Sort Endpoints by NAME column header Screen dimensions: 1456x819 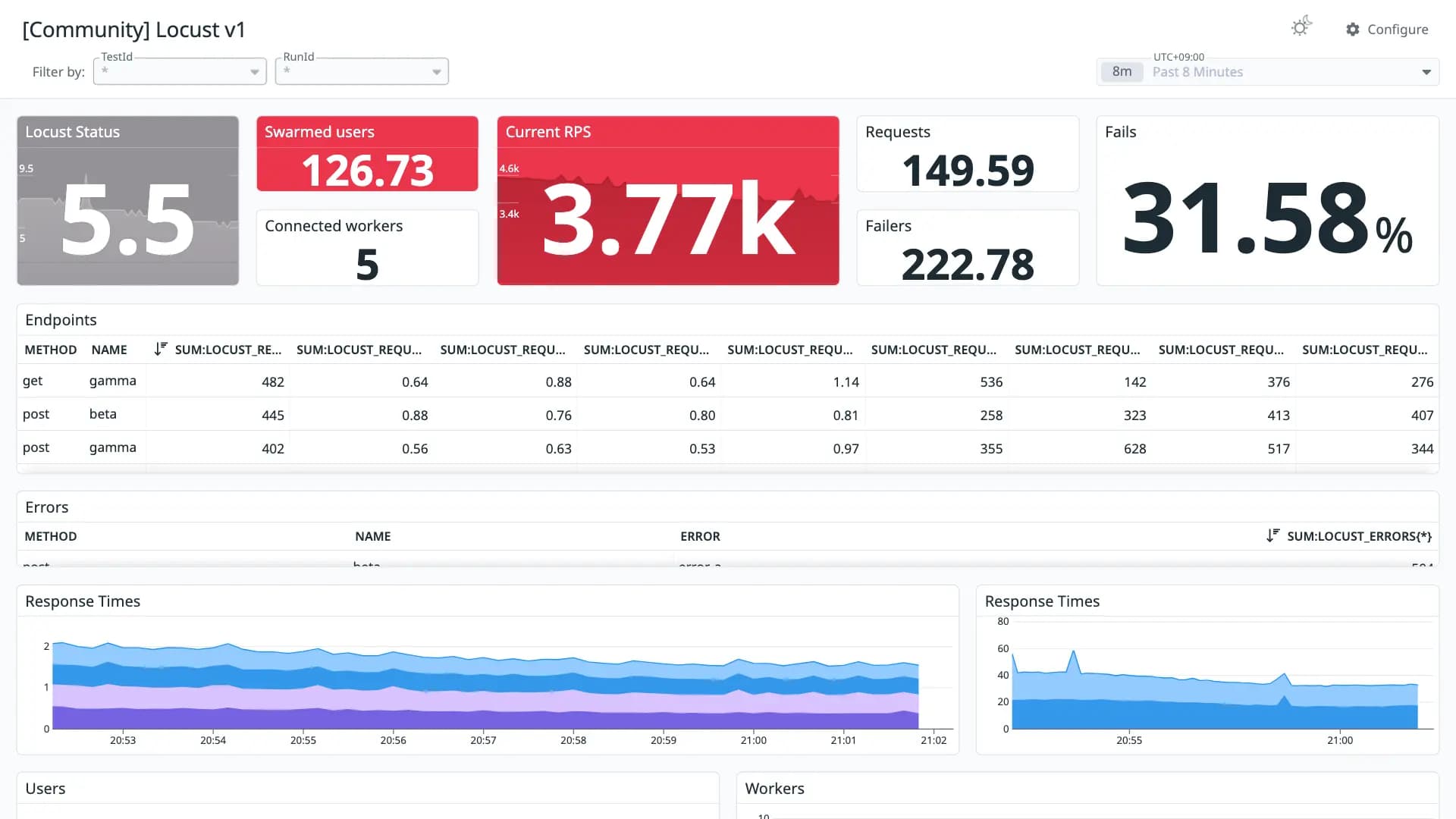[x=109, y=350]
